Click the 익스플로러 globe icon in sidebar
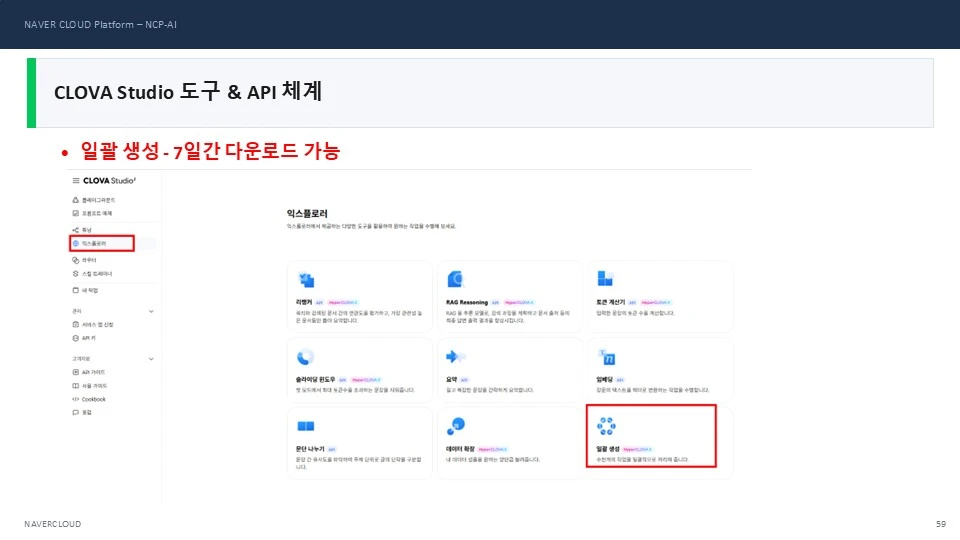Screen dimensions: 960x540 [x=76, y=244]
